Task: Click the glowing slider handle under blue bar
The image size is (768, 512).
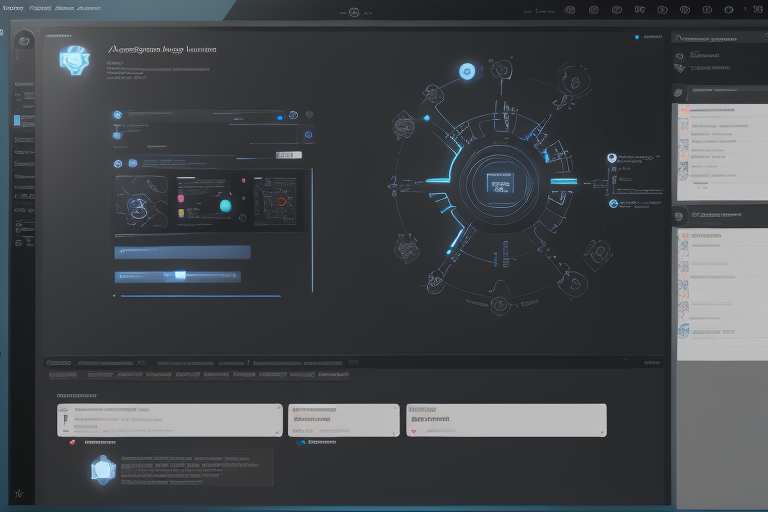Action: pyautogui.click(x=180, y=275)
